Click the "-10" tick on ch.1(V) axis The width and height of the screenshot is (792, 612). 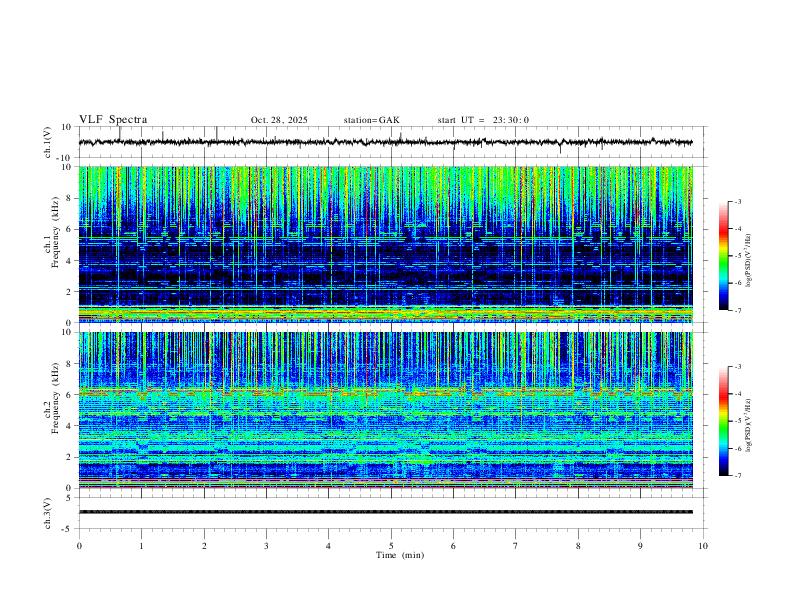pos(64,158)
